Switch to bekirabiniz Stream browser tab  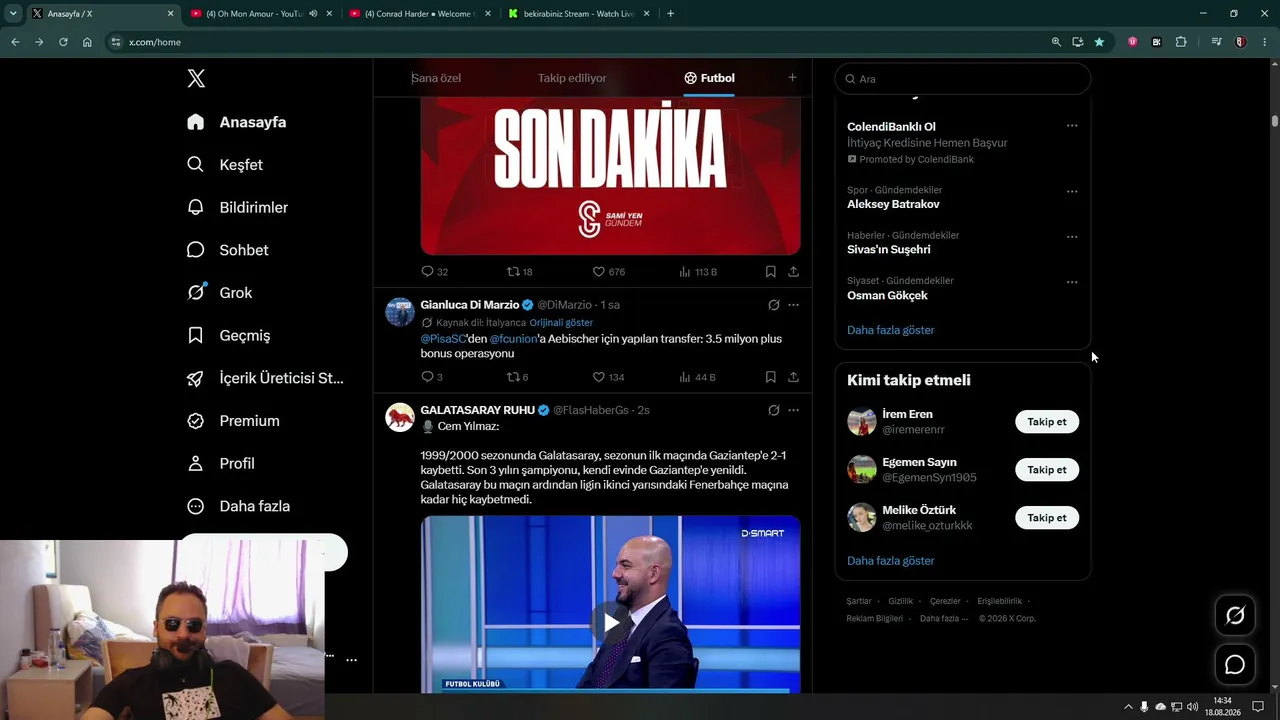click(x=579, y=14)
